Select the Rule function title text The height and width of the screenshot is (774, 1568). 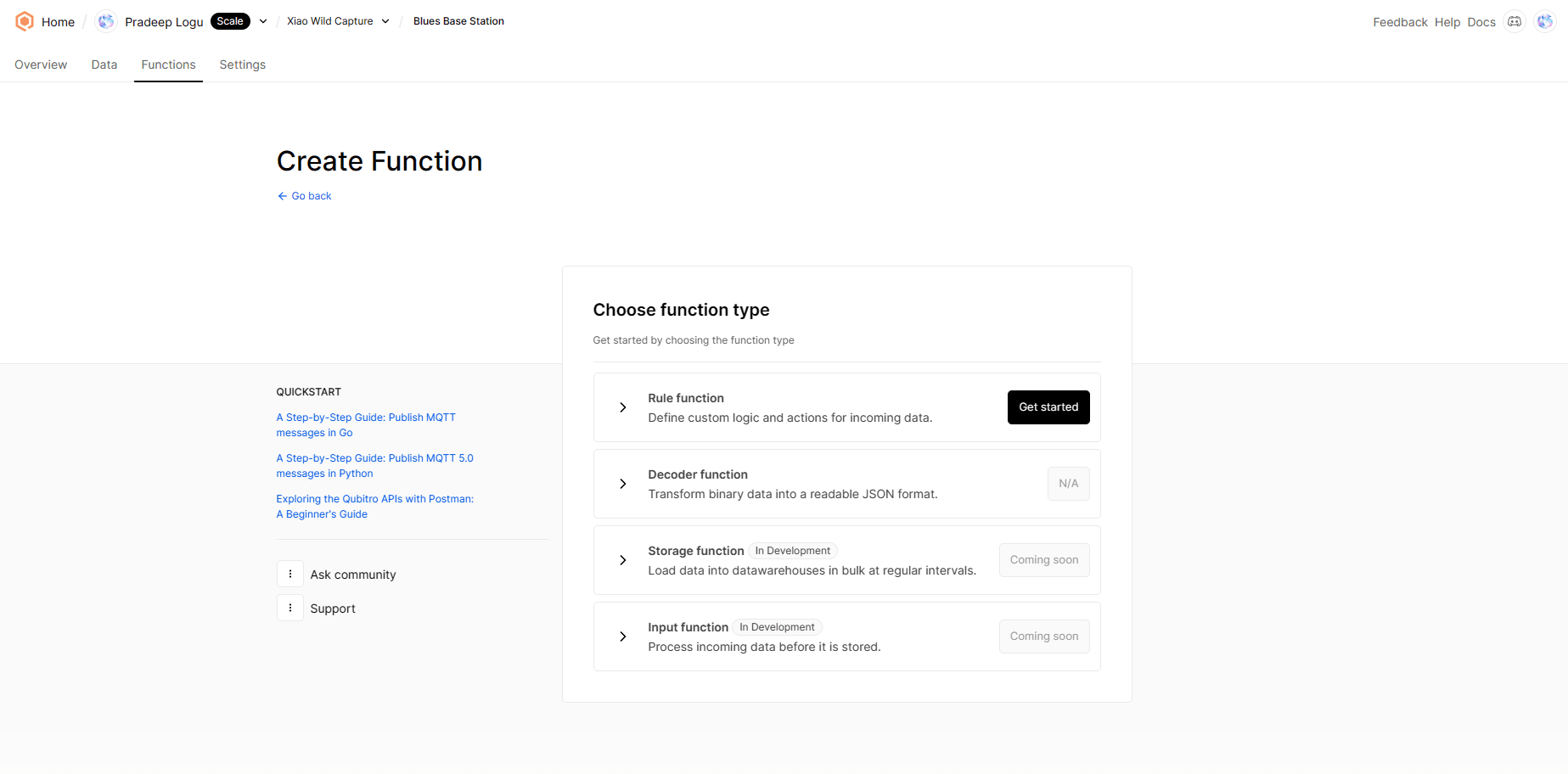tap(686, 398)
